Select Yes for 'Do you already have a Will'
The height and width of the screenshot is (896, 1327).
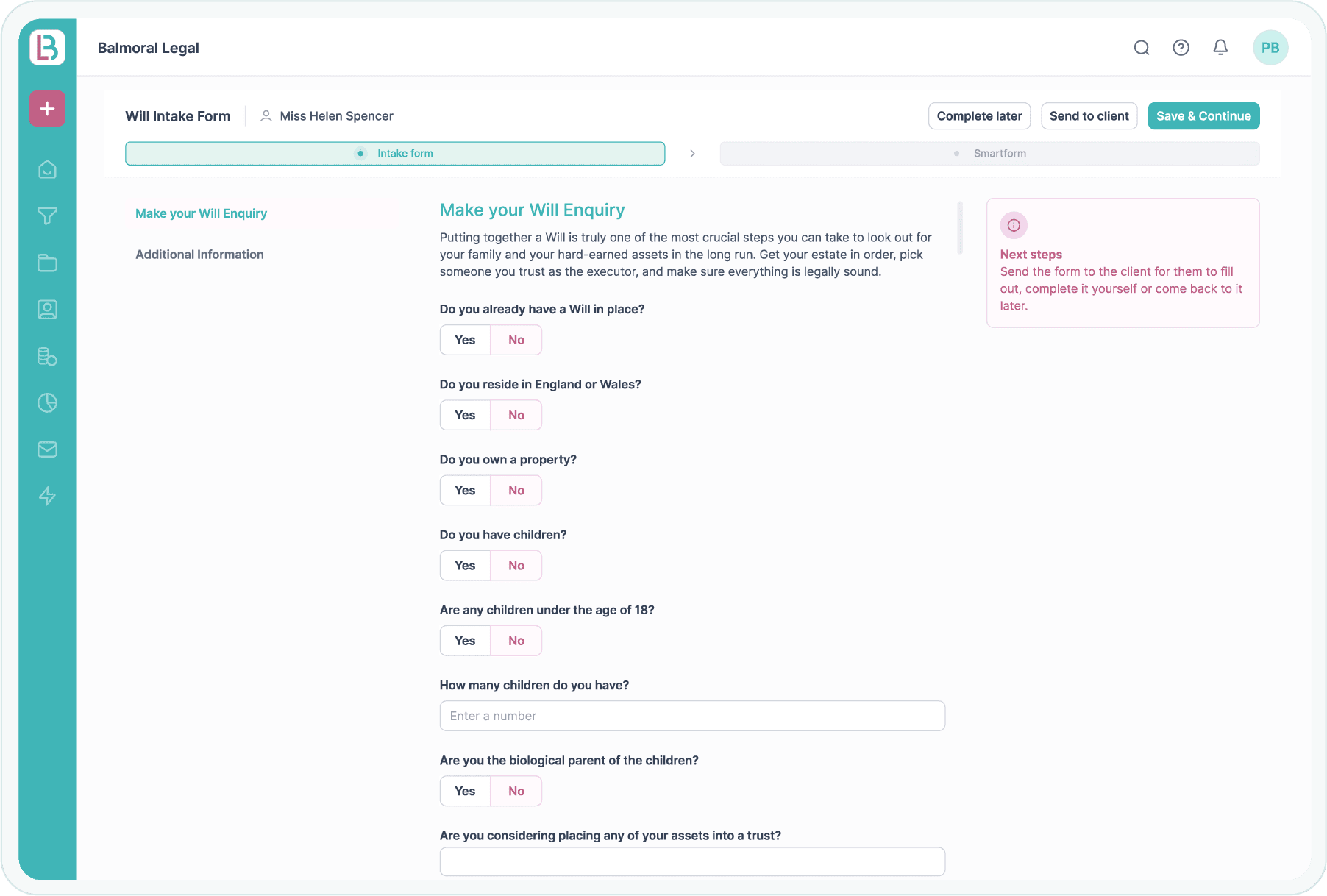click(x=465, y=340)
